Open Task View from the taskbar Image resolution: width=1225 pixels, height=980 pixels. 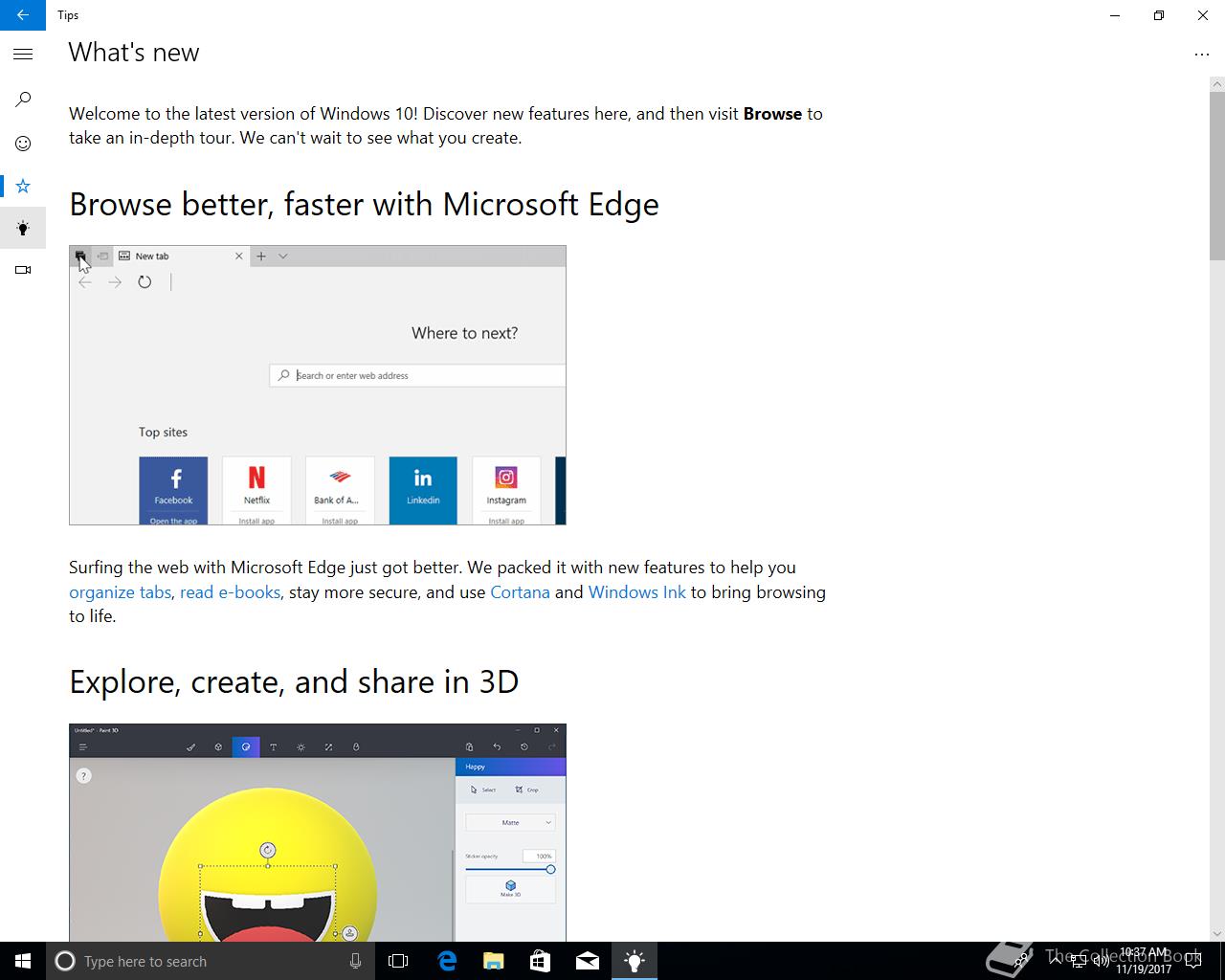[398, 961]
